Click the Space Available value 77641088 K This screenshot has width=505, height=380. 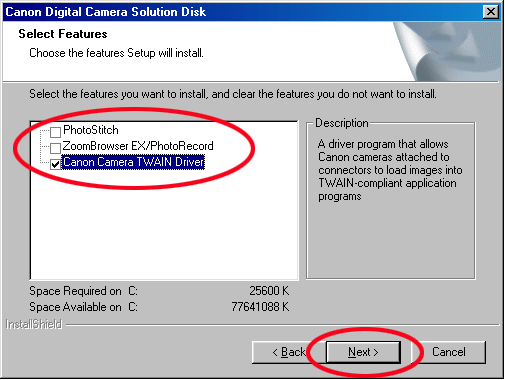pos(260,307)
